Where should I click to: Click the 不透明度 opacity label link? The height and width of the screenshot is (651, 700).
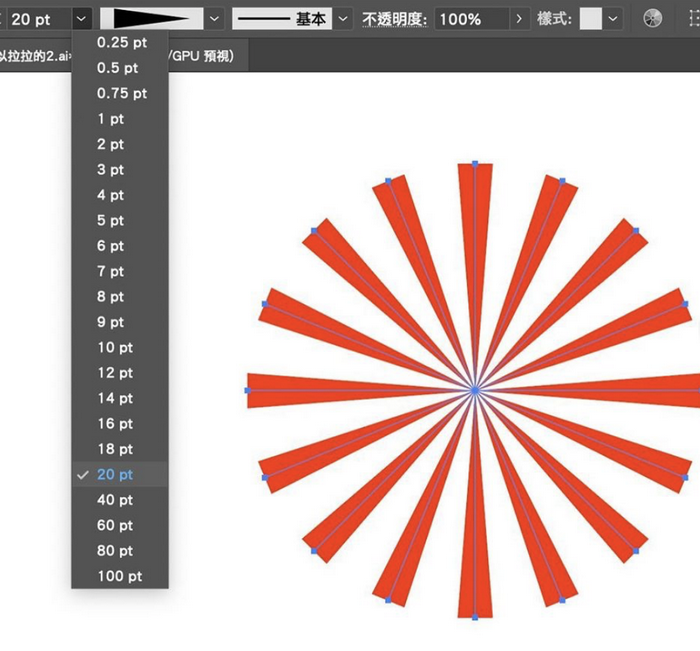pos(395,19)
